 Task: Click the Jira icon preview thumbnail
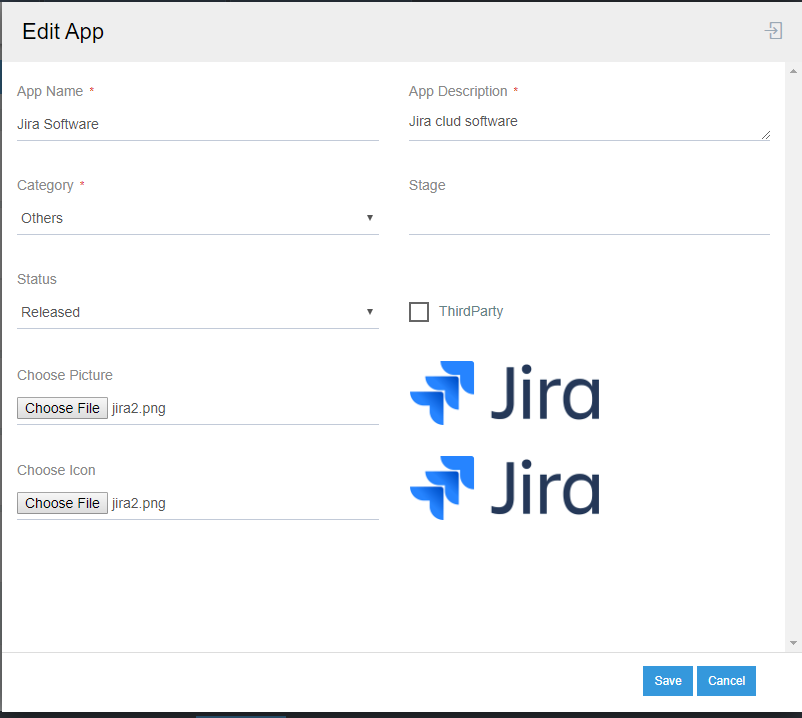point(505,488)
